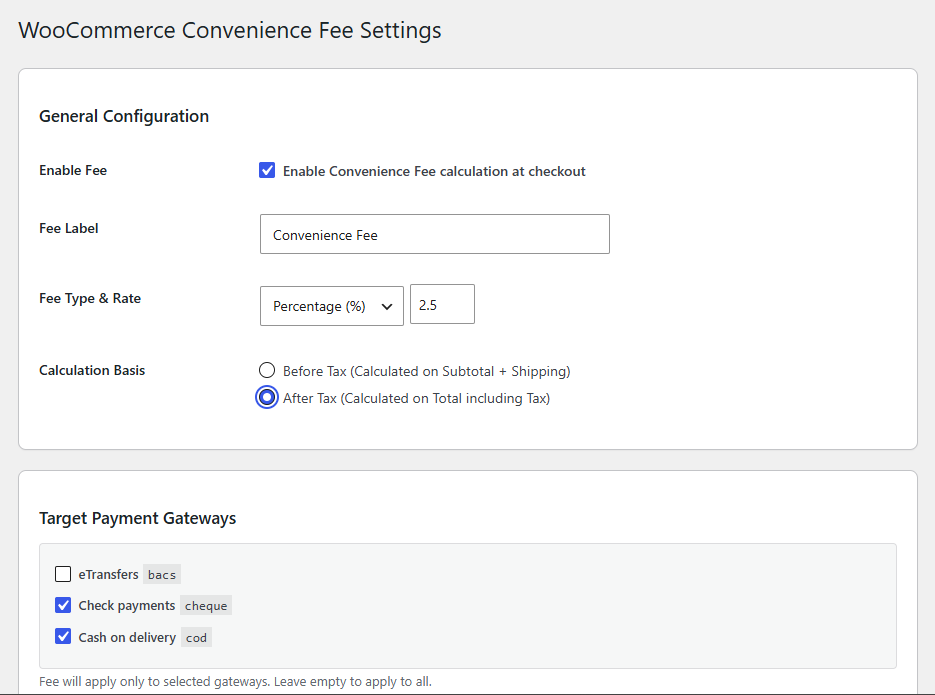This screenshot has height=695, width=935.
Task: Select the After Tax calculation radio button
Action: tap(267, 397)
